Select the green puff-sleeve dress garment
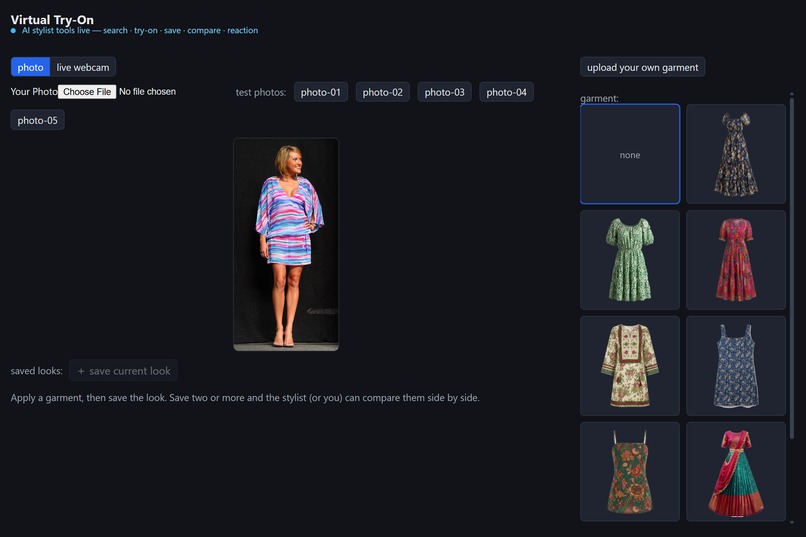 point(630,260)
